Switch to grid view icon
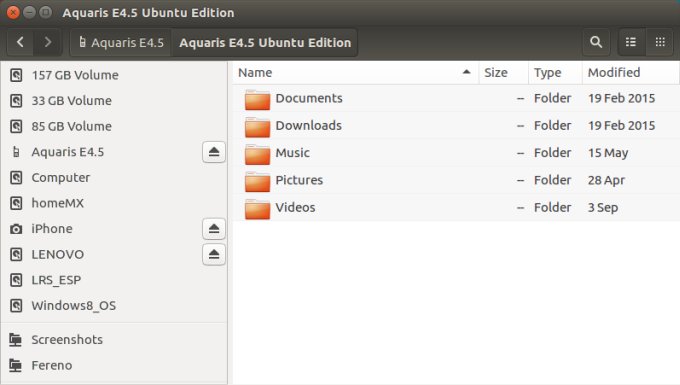This screenshot has width=680, height=385. (x=660, y=42)
